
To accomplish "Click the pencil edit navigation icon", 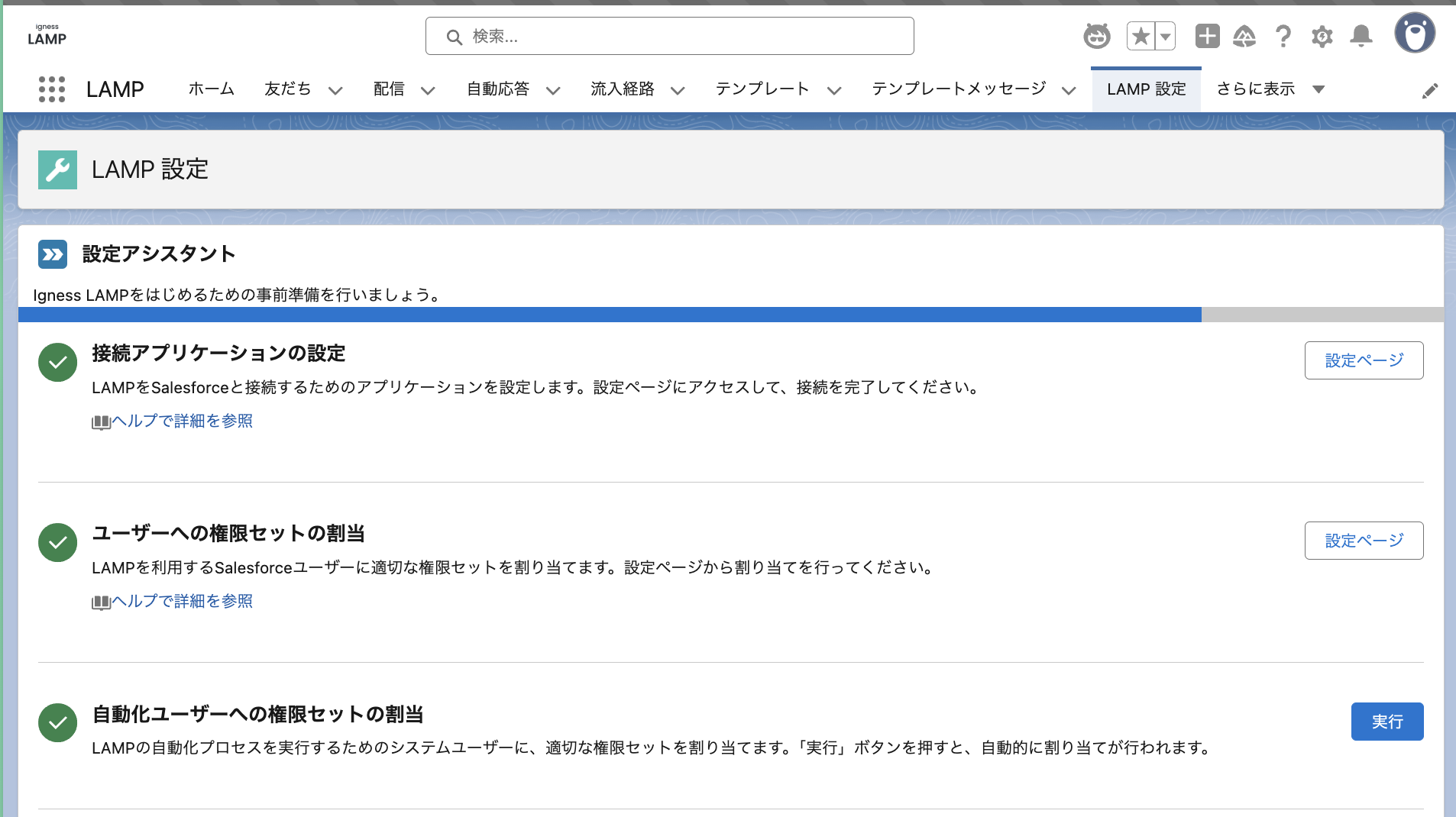I will (1430, 91).
